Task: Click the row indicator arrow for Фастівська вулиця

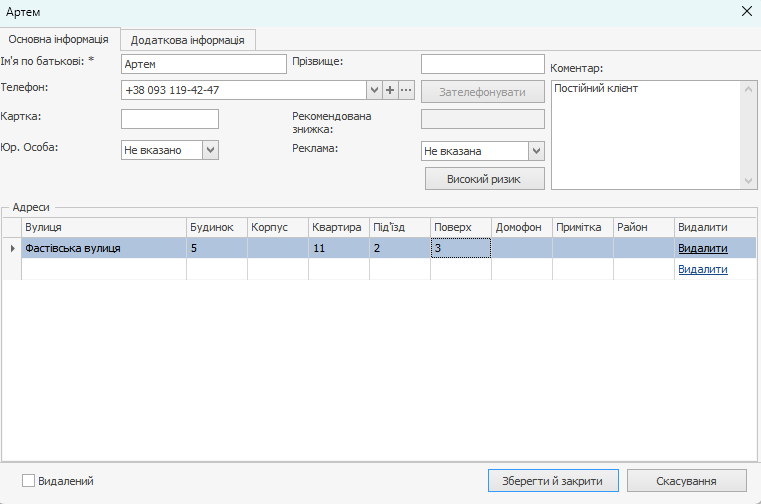Action: point(12,248)
